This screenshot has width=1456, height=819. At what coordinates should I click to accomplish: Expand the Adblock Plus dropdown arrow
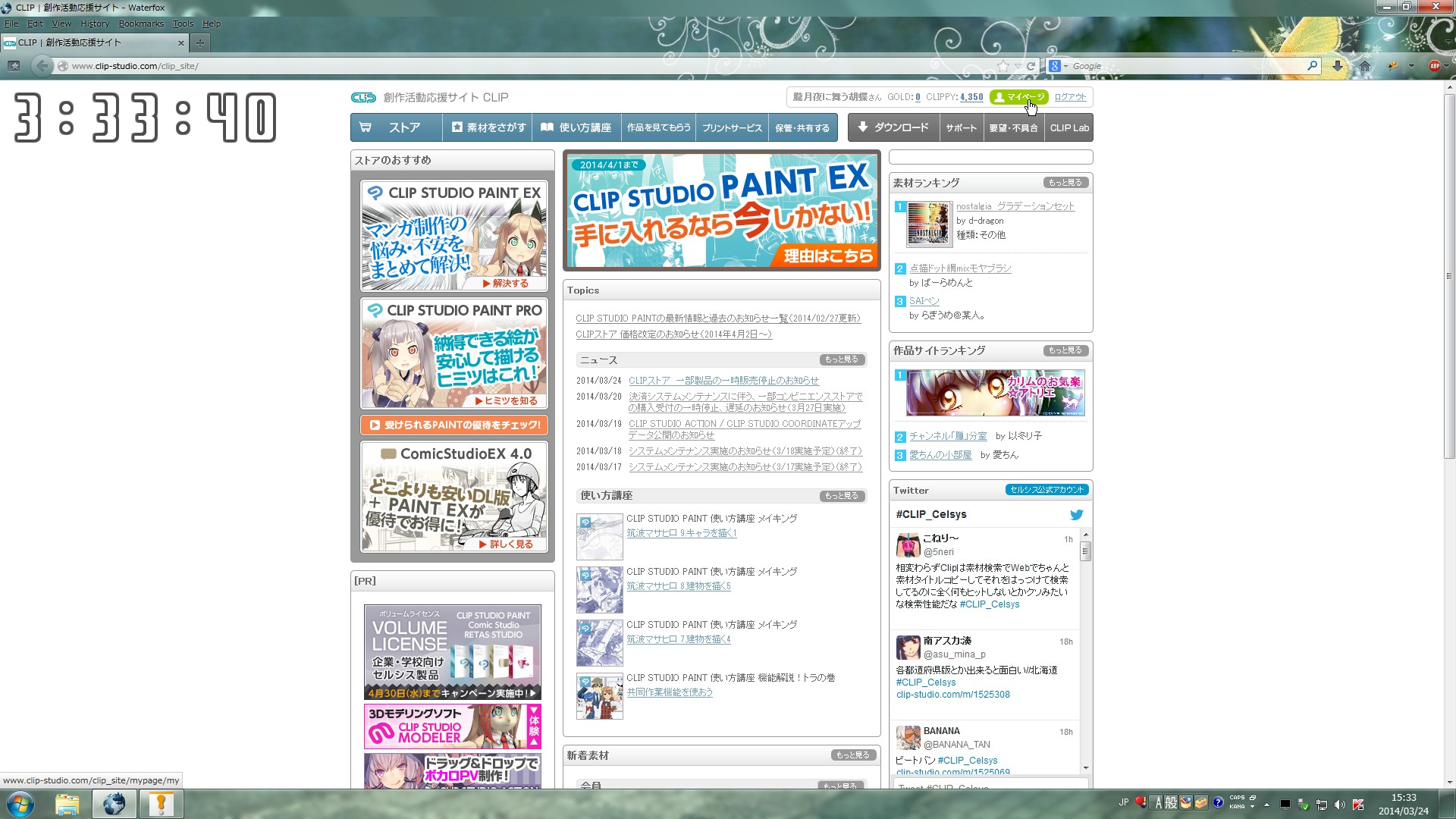coord(1447,66)
